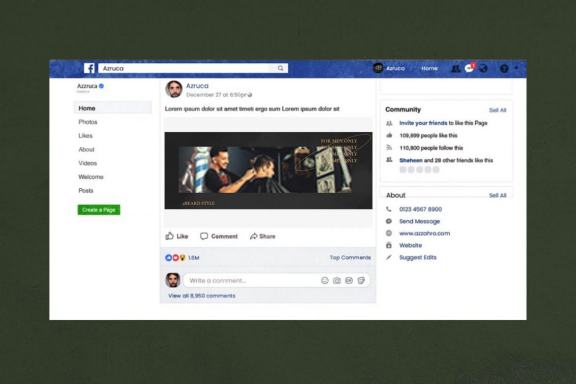Screen dimensions: 576x384
Task: Click the 1.6M reactions count
Action: point(194,258)
